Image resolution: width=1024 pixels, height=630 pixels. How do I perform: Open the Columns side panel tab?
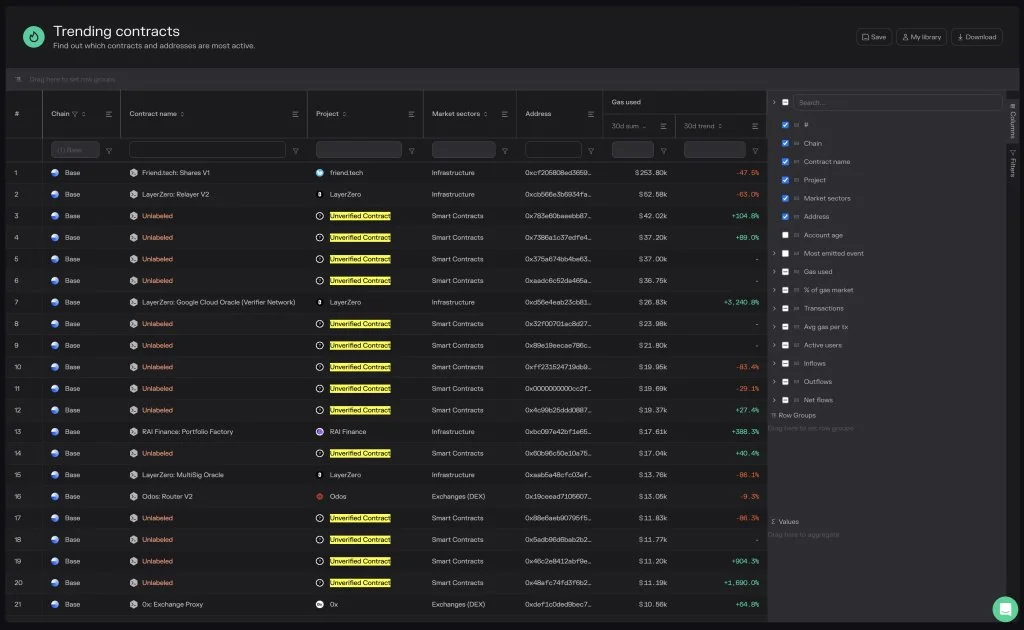click(1013, 118)
